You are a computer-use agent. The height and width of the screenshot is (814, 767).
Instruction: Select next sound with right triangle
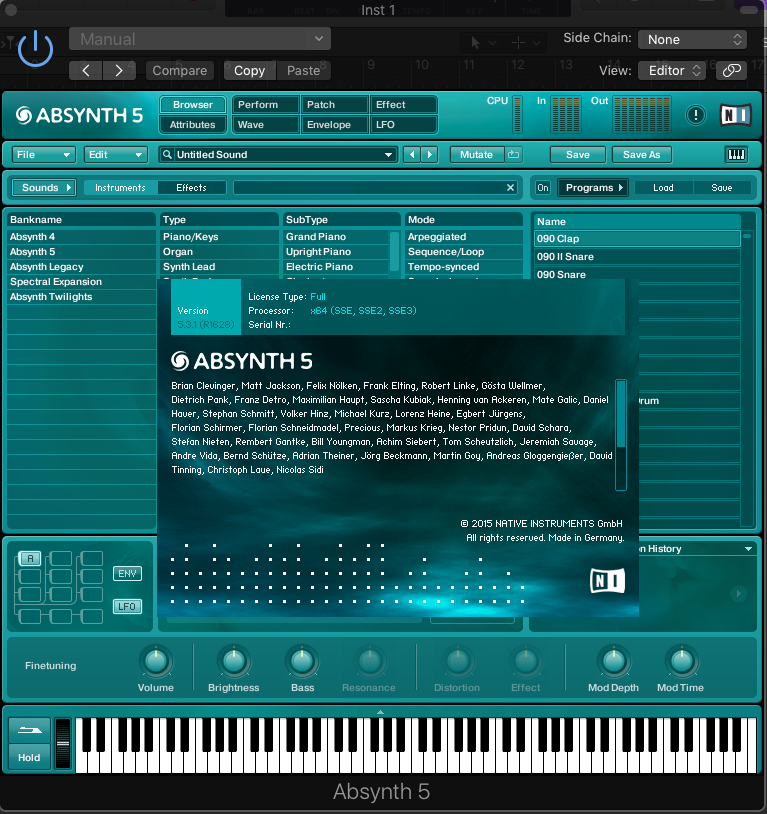click(429, 155)
